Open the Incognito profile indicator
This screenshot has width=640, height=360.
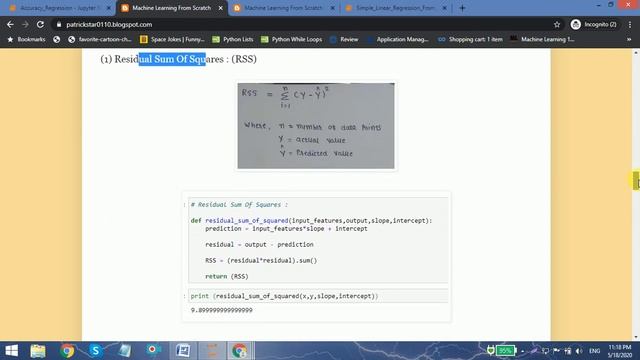point(594,24)
